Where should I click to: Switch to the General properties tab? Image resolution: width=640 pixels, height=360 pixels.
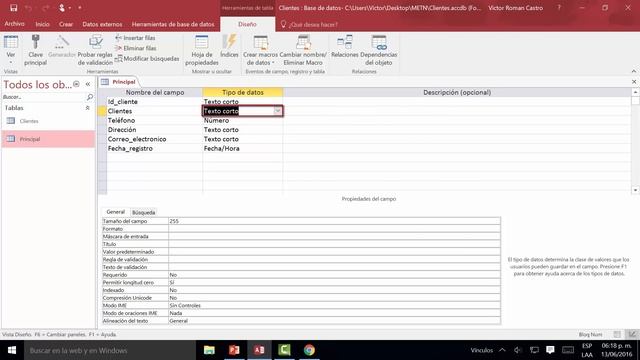(x=116, y=212)
